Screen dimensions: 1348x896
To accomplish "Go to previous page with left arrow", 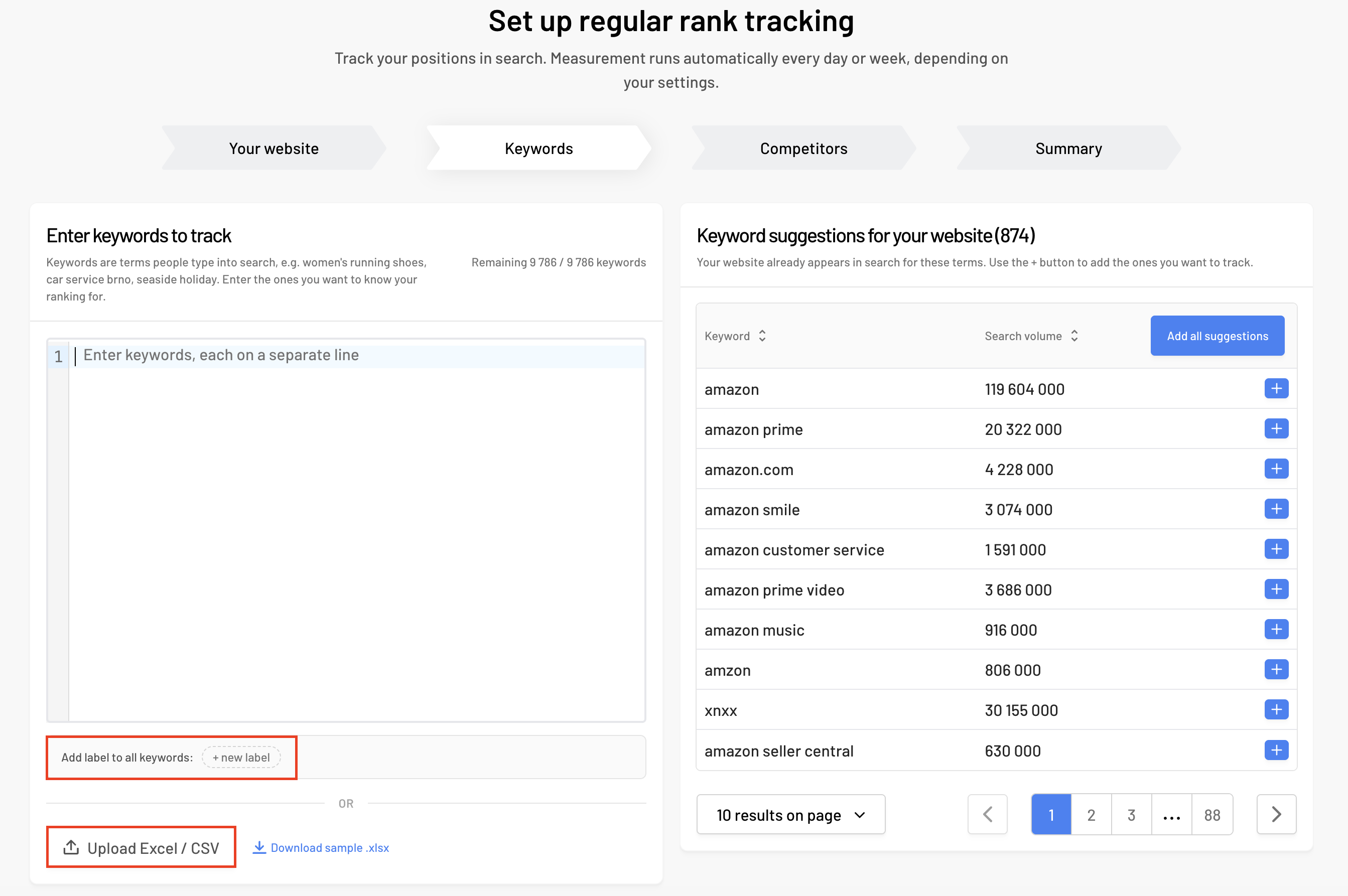I will click(x=987, y=814).
